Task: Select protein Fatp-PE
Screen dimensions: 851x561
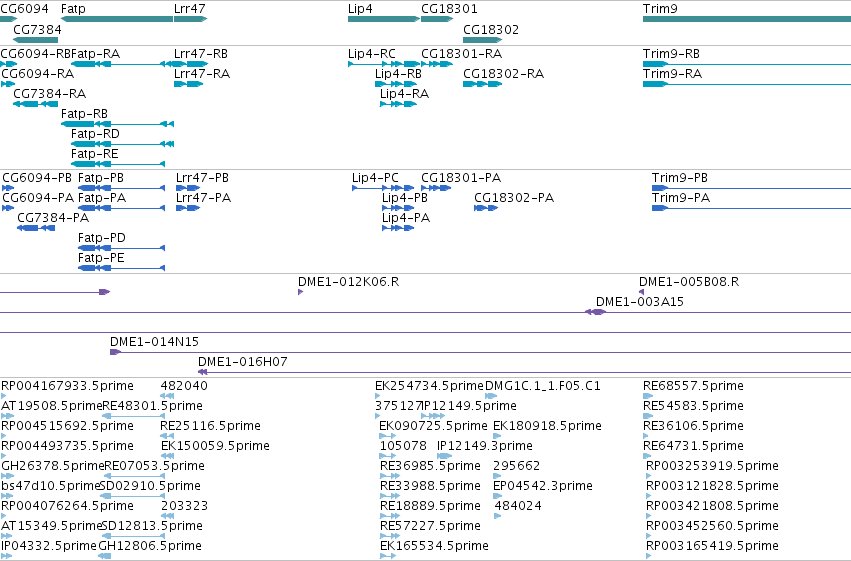Action: click(101, 258)
